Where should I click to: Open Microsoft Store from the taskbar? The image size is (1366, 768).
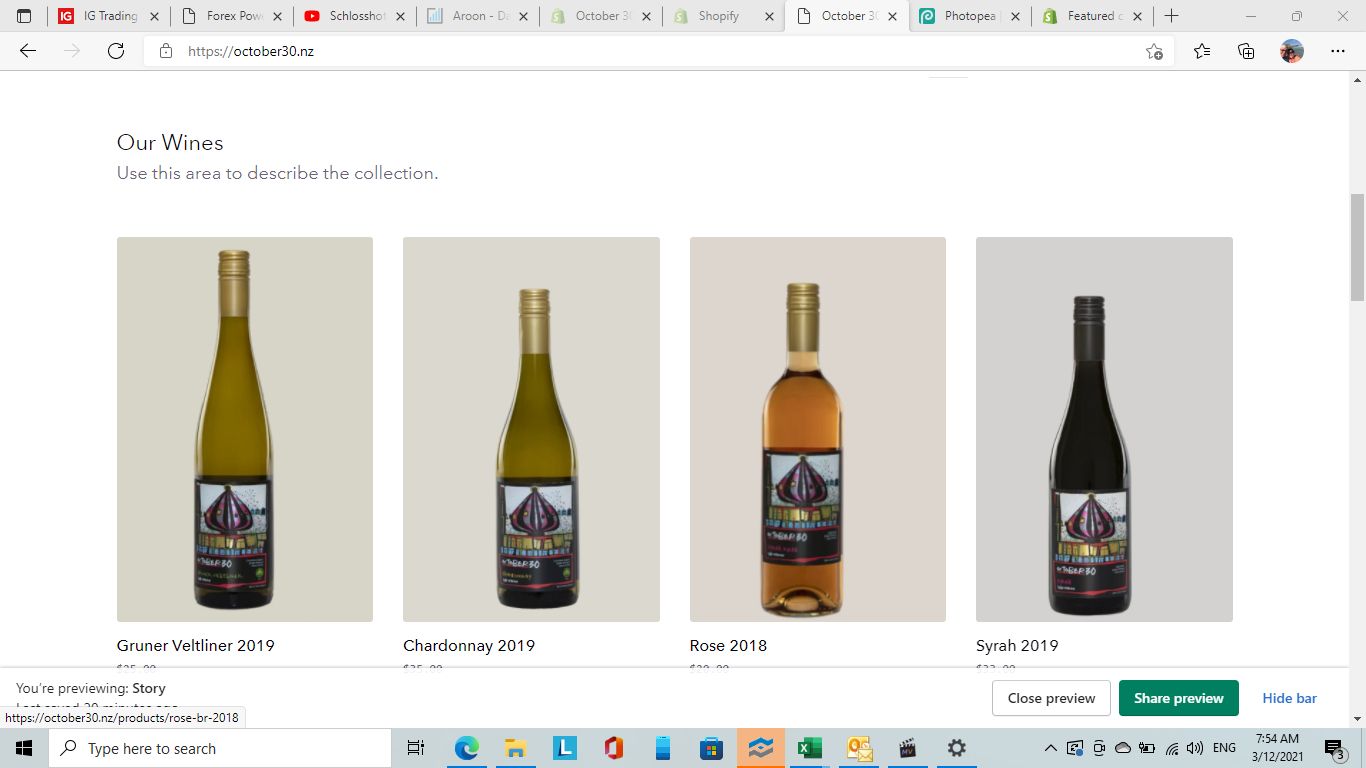(711, 748)
